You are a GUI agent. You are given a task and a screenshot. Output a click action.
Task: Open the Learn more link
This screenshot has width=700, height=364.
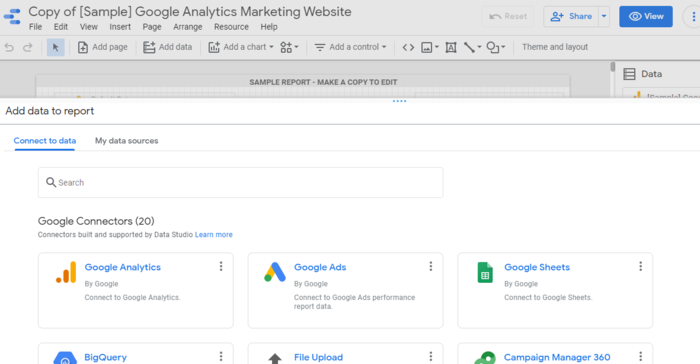tap(213, 234)
